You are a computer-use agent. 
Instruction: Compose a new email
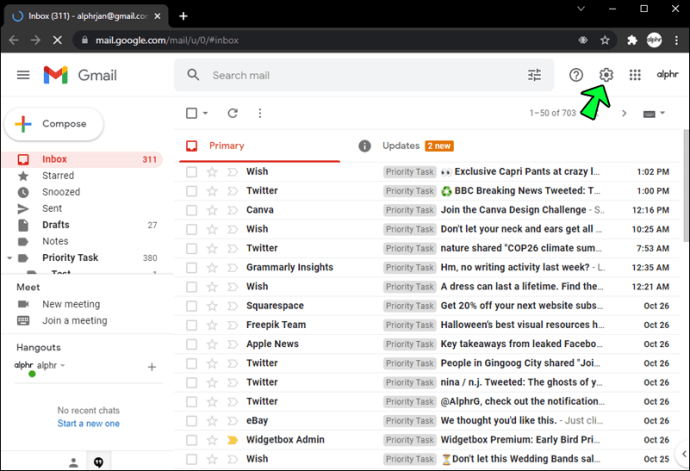54,124
